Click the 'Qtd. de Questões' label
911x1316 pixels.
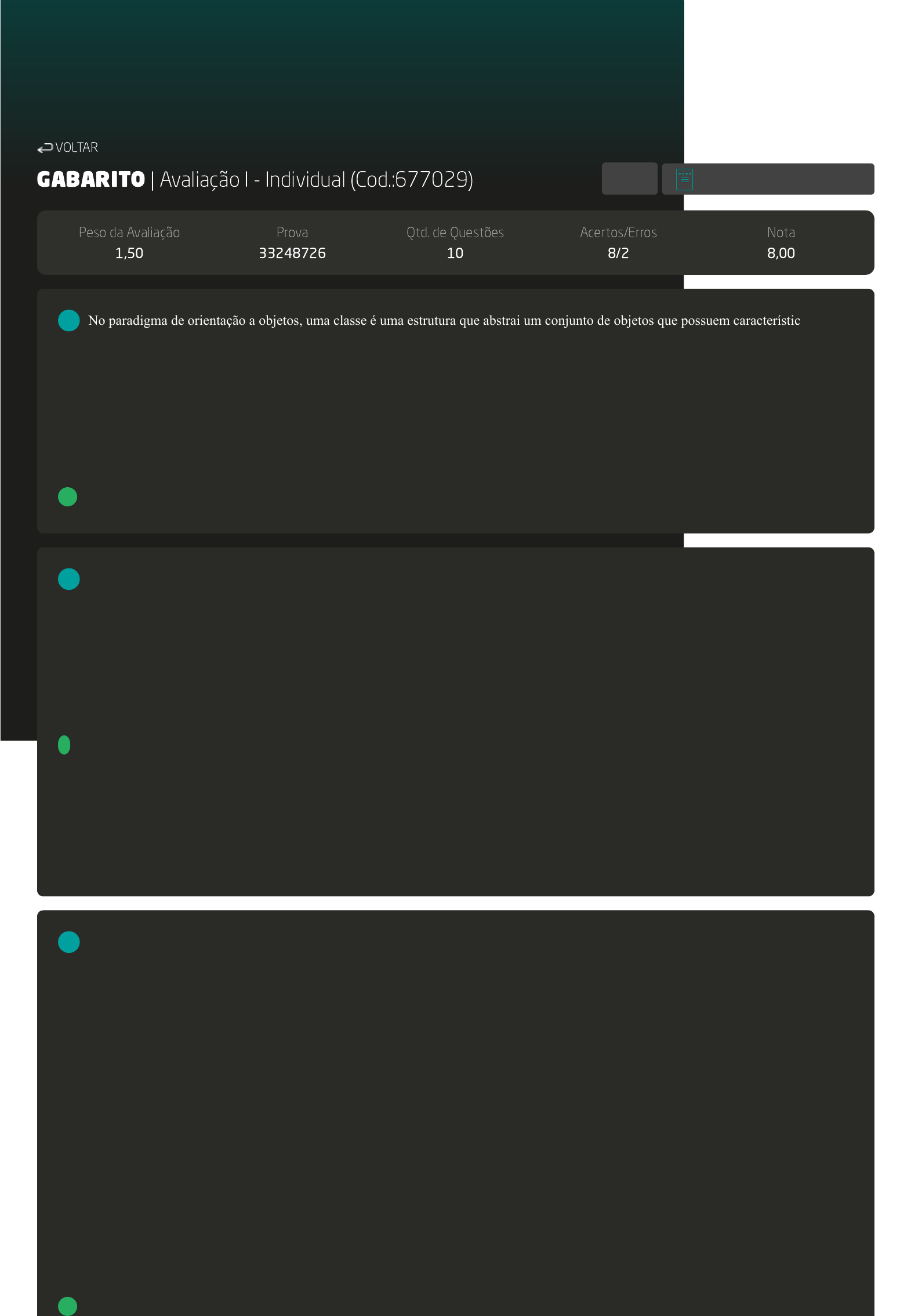455,233
